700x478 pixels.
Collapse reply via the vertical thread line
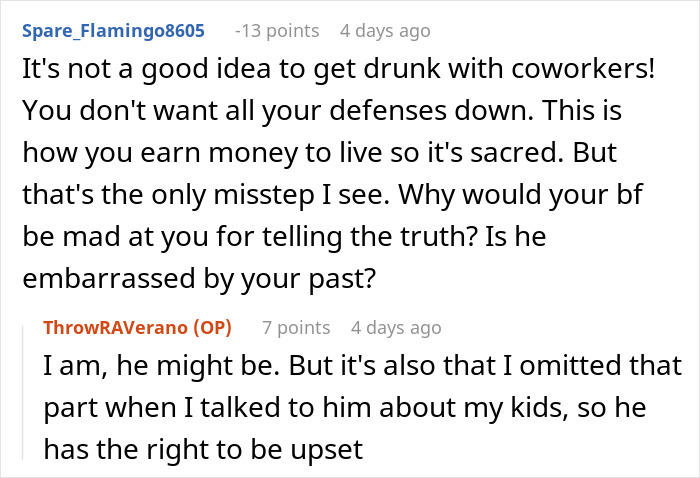coord(23,393)
